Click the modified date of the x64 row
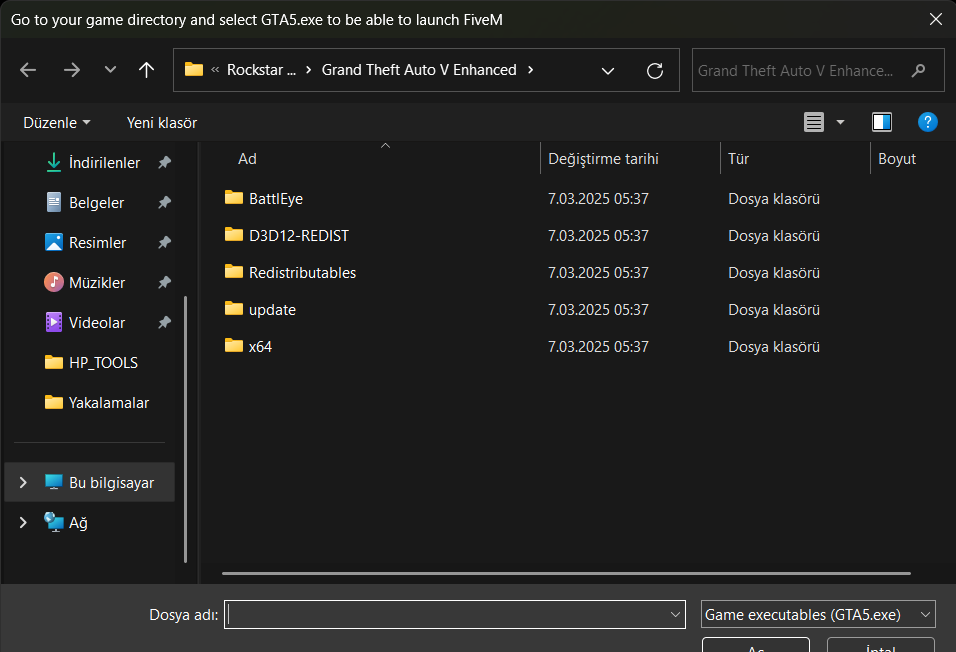 tap(598, 347)
